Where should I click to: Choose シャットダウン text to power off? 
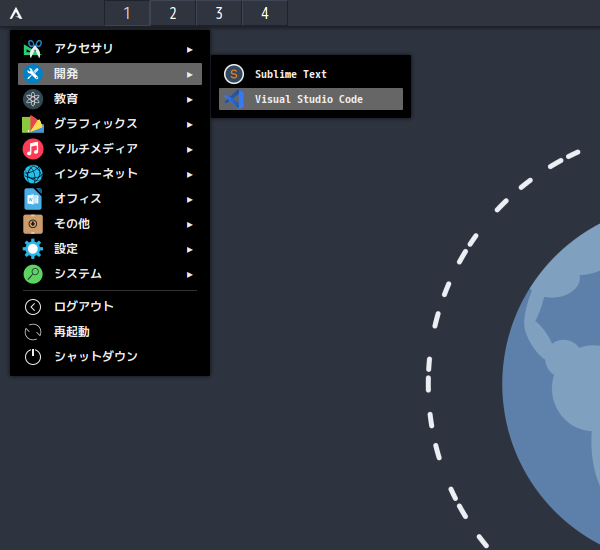(96, 356)
